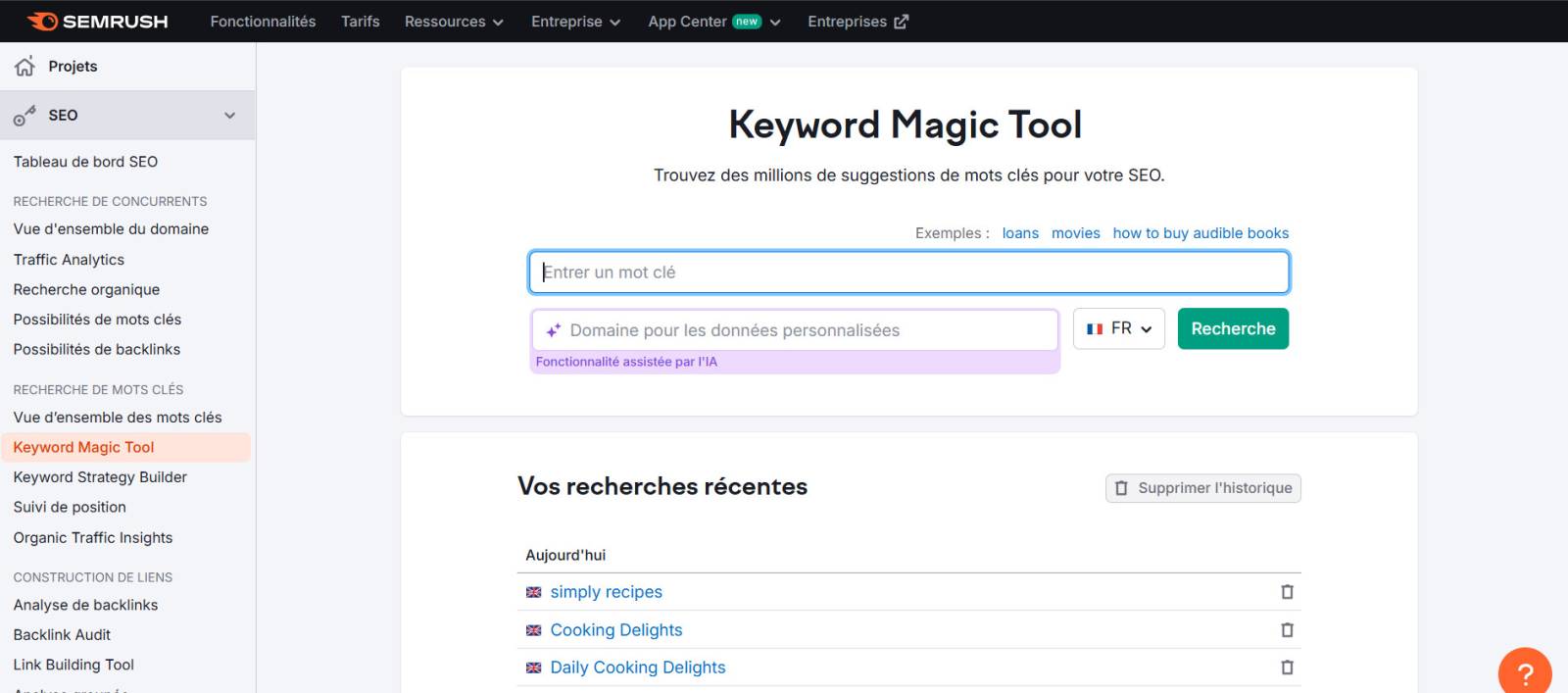1568x693 pixels.
Task: Click the external-link icon beside Entreprises
Action: (x=901, y=22)
